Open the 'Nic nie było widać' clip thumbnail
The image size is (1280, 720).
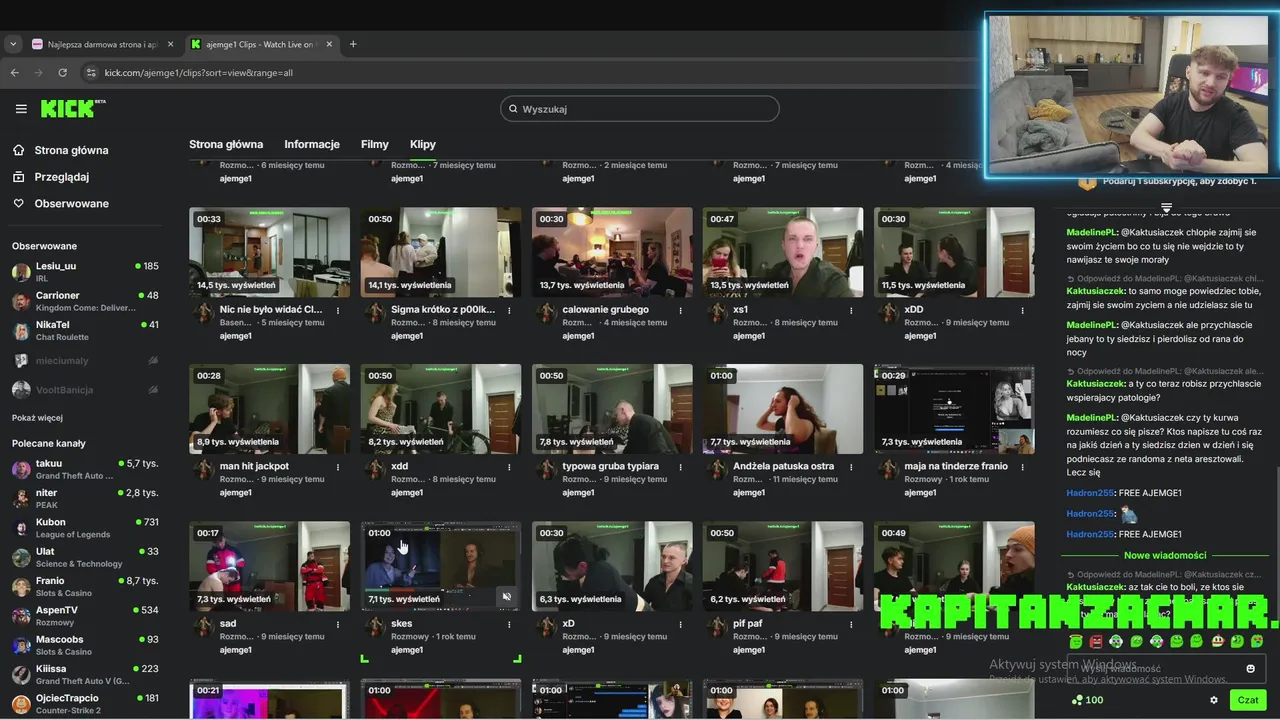[269, 252]
